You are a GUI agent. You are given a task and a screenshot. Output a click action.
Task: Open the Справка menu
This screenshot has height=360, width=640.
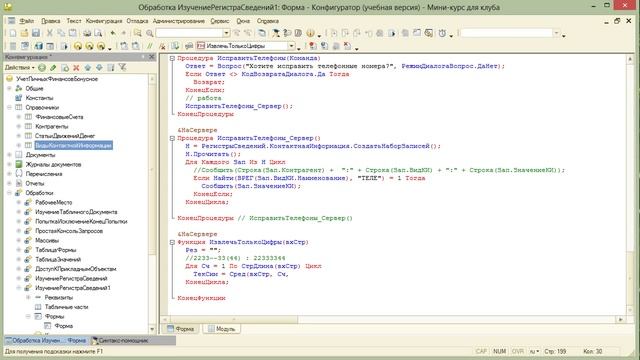click(x=268, y=21)
